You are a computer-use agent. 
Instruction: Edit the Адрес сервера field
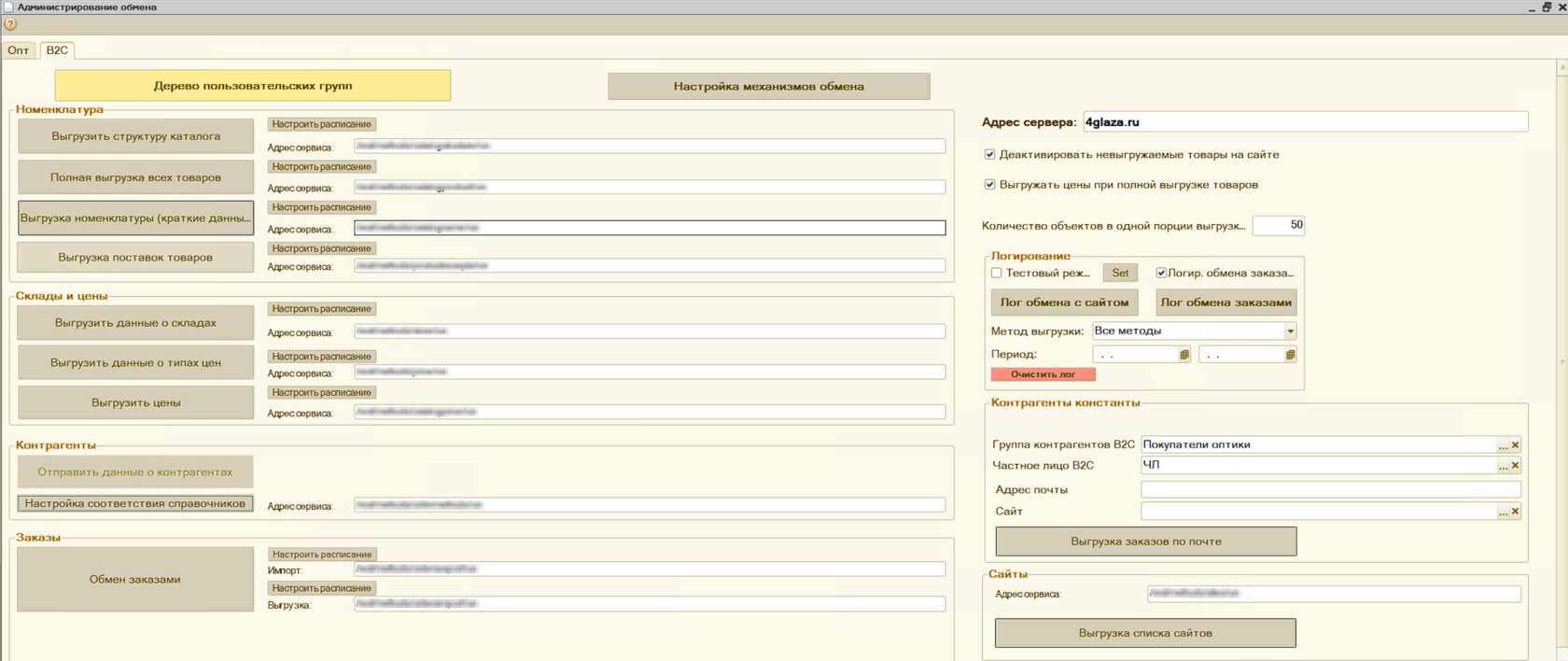[1305, 121]
